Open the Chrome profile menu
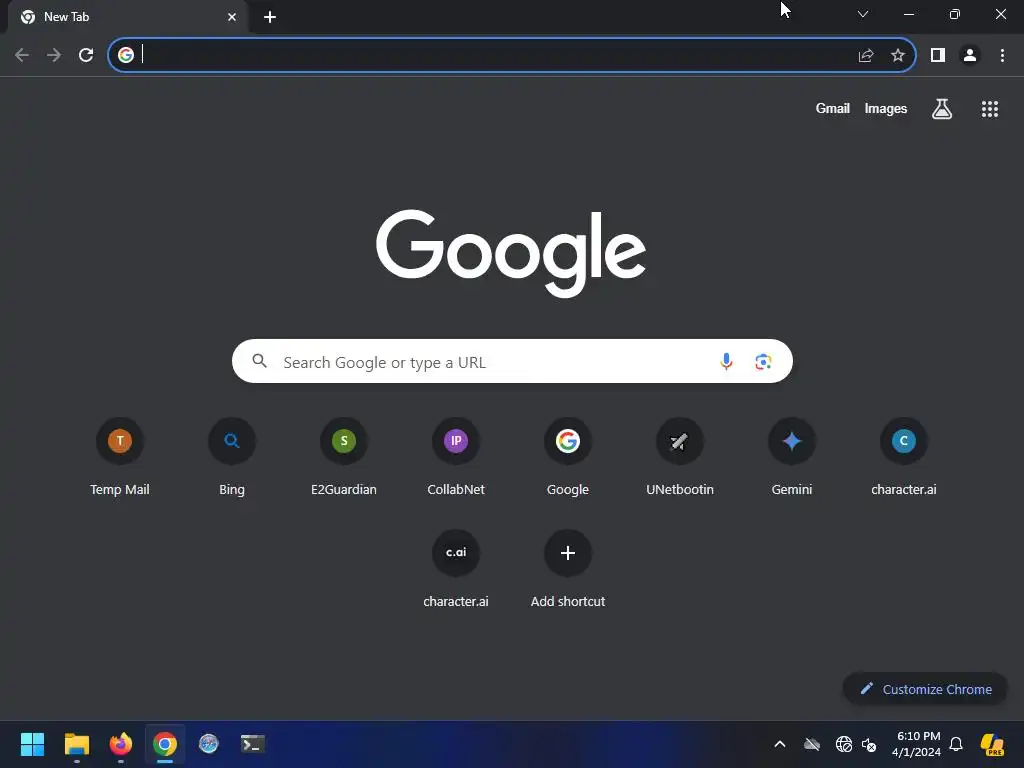Viewport: 1024px width, 768px height. (x=970, y=56)
